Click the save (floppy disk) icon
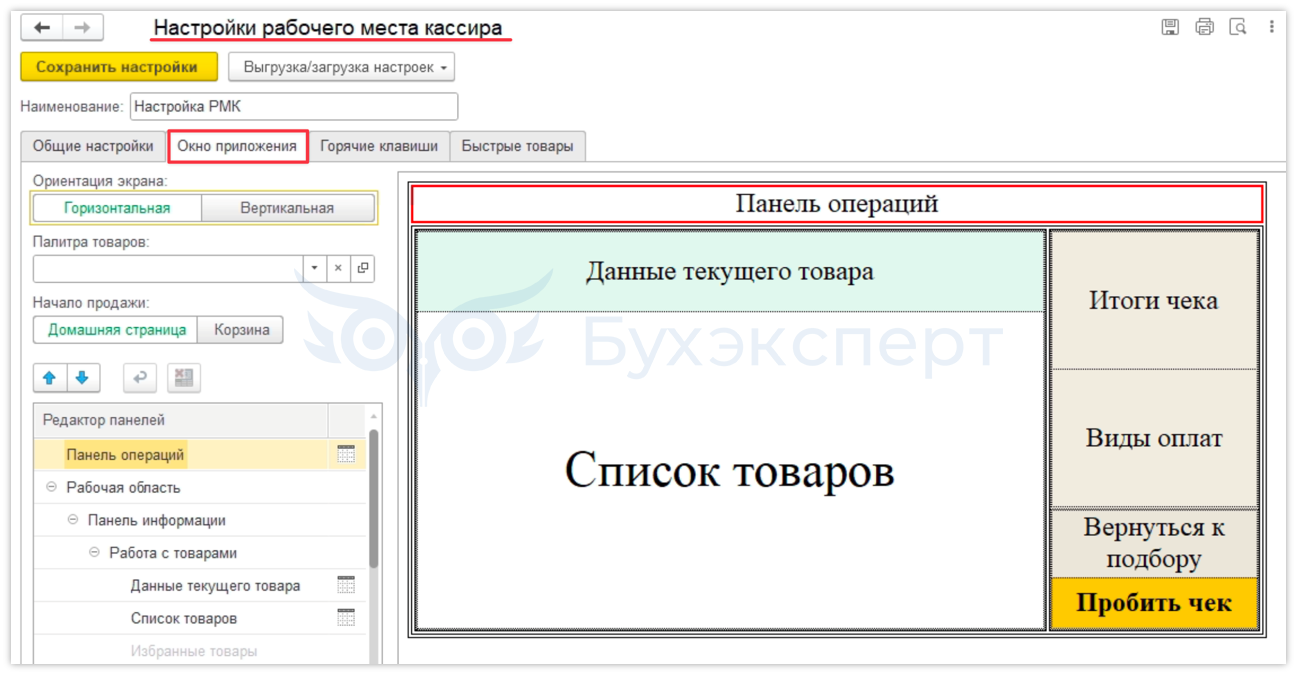Viewport: 1297px width, 675px height. click(x=1170, y=27)
